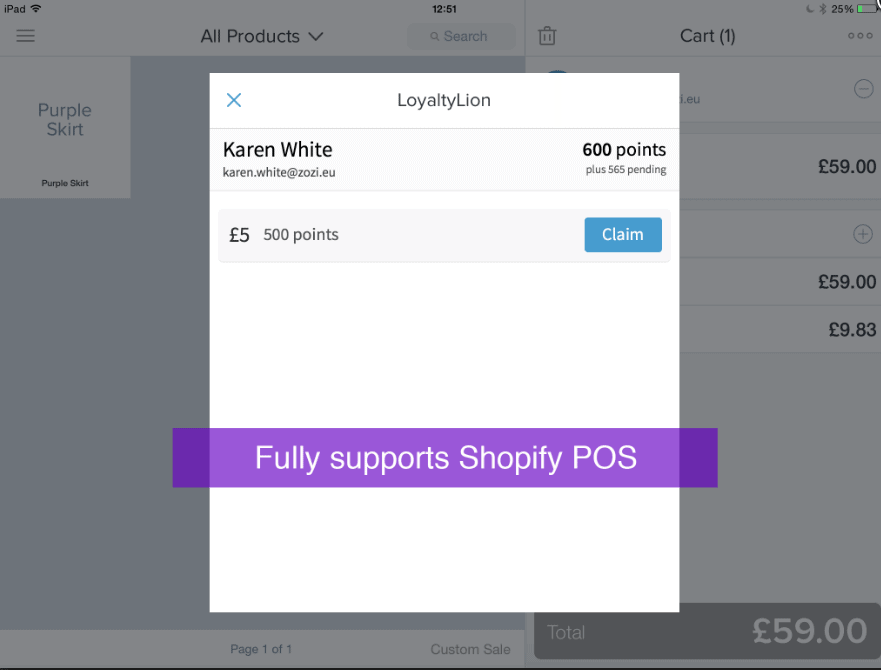Image resolution: width=881 pixels, height=670 pixels.
Task: Click the Cart (1) header title
Action: [707, 36]
